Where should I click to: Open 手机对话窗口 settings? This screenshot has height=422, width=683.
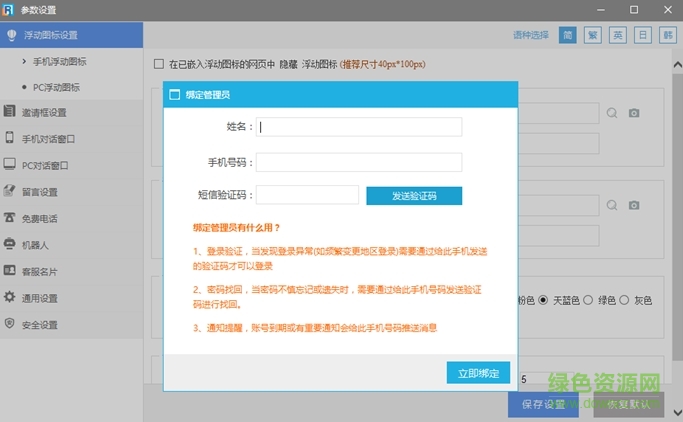tap(48, 139)
